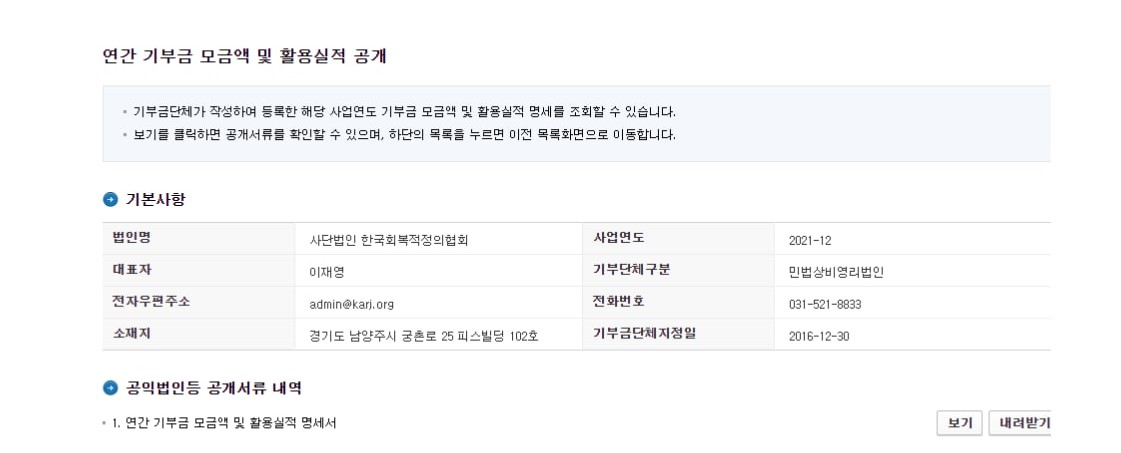The height and width of the screenshot is (453, 1121).
Task: Select the 공익법인등 공개서류 내역 section heading
Action: coord(213,388)
